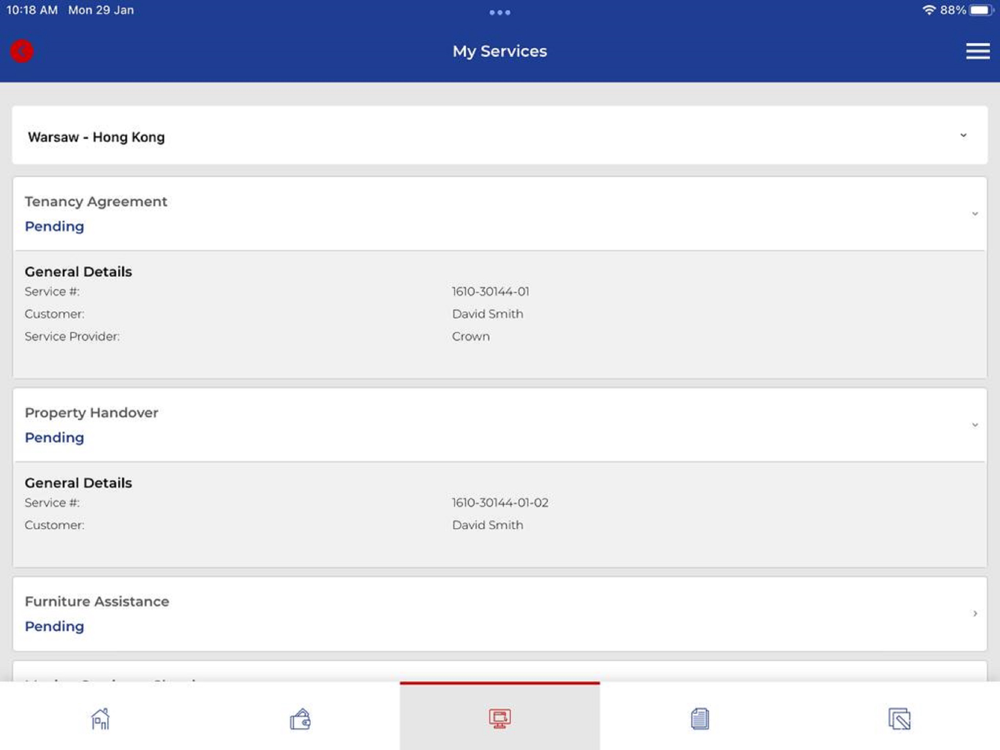Tap the red back arrow button
The image size is (1000, 750).
tap(22, 51)
